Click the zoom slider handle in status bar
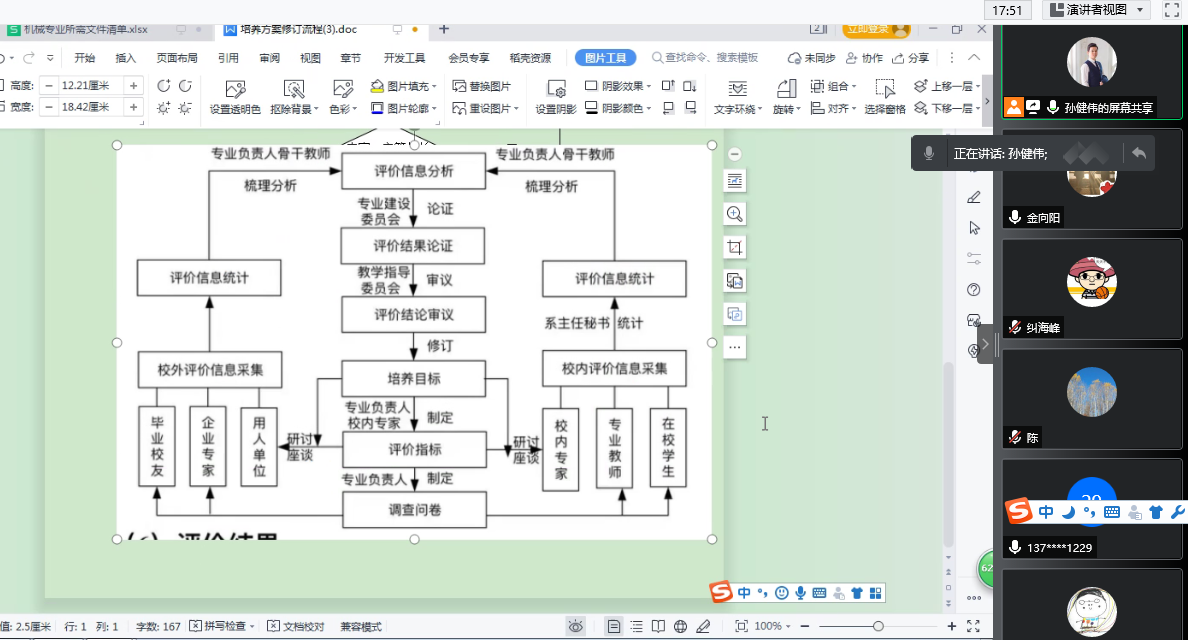The width and height of the screenshot is (1188, 640). coord(878,626)
